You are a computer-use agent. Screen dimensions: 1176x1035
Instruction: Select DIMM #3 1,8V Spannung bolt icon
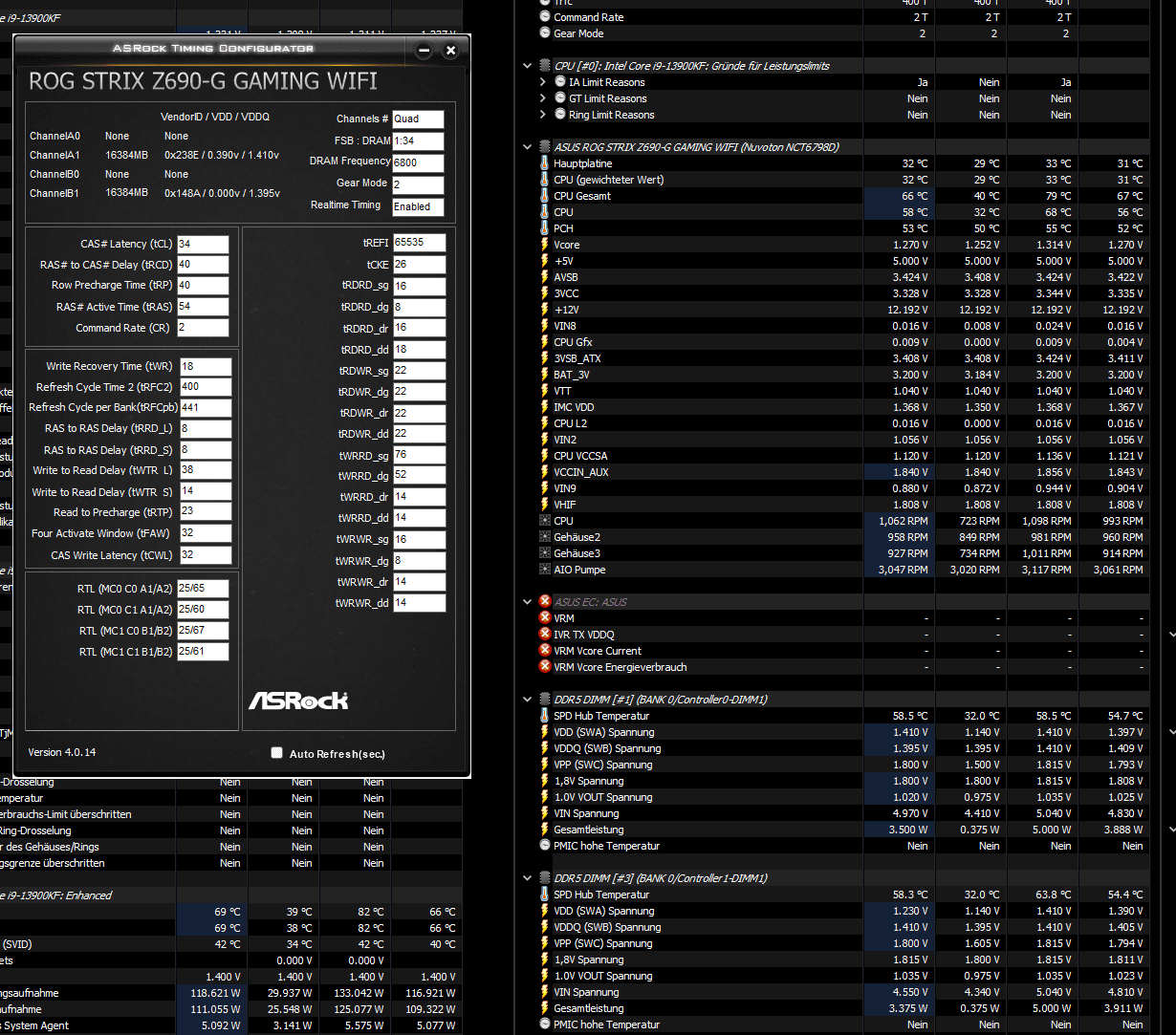[545, 960]
